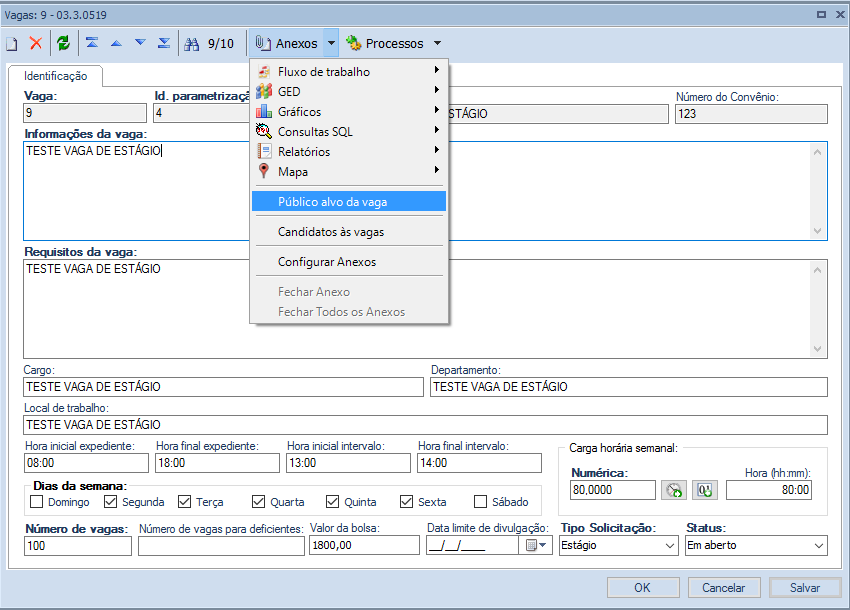This screenshot has width=850, height=610.
Task: Click the Cargo input field
Action: click(223, 387)
